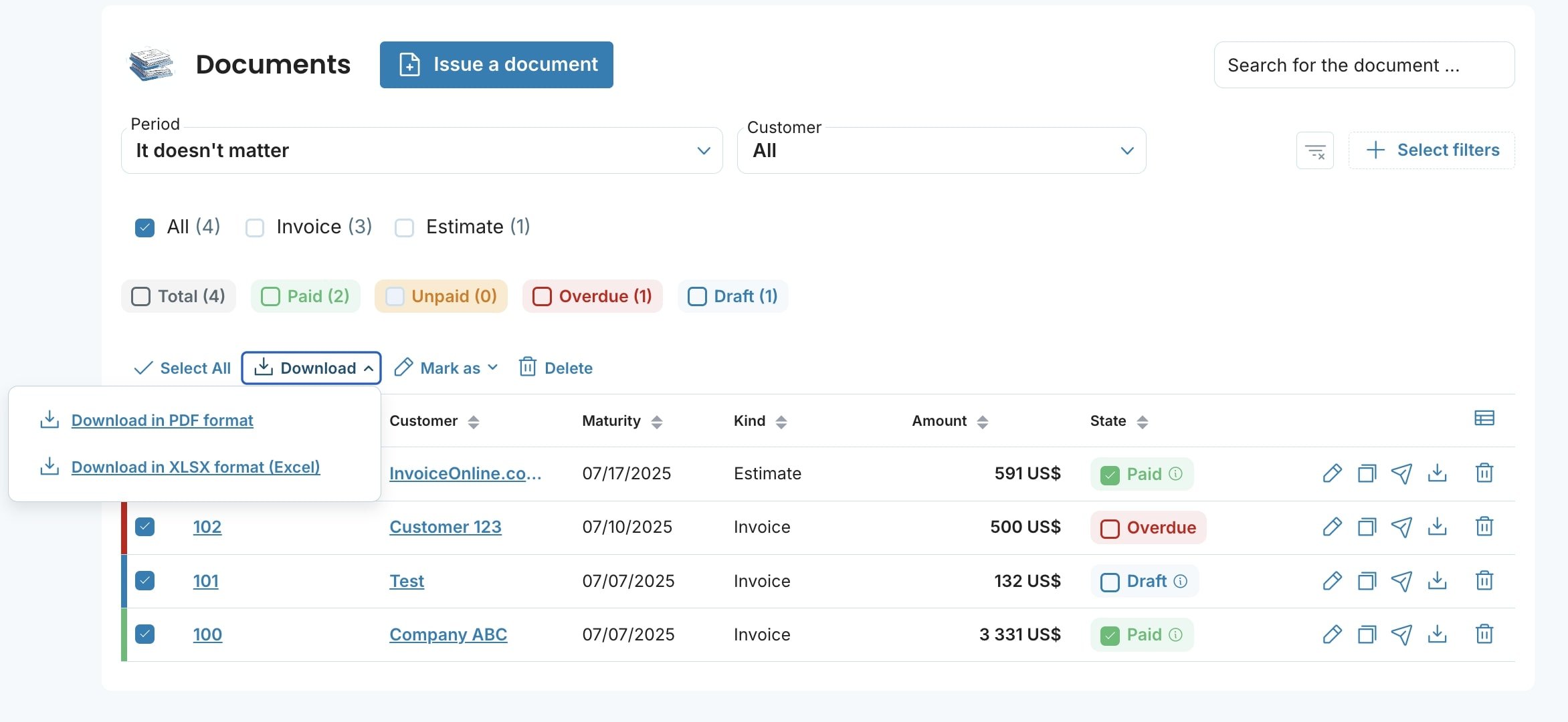
Task: Click the Issue a document button
Action: [x=496, y=65]
